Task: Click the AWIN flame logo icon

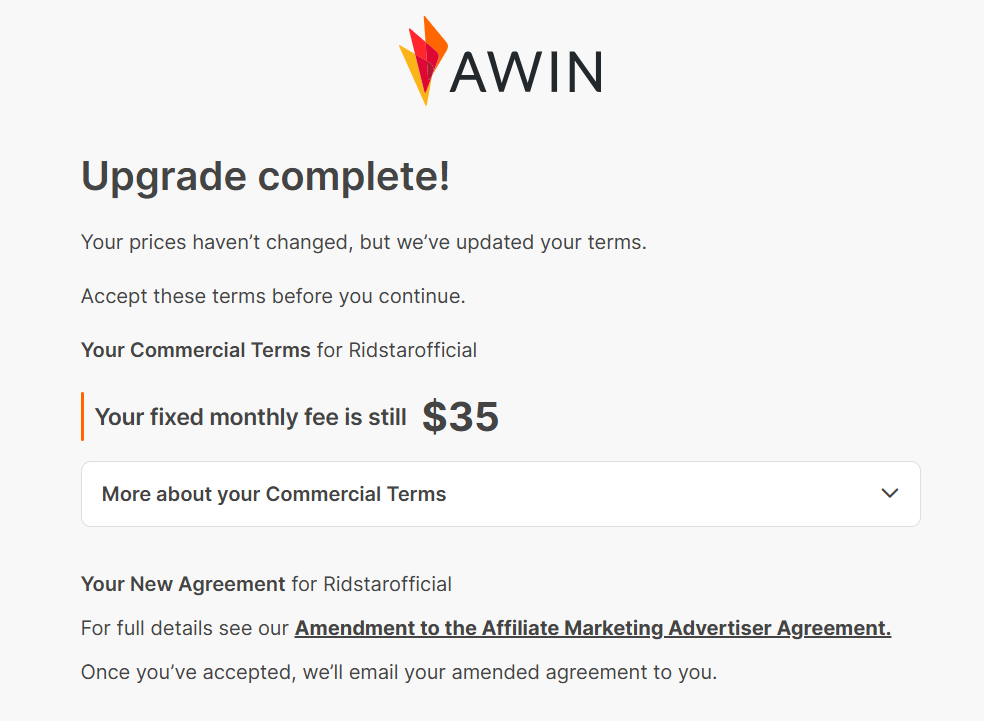Action: click(423, 60)
